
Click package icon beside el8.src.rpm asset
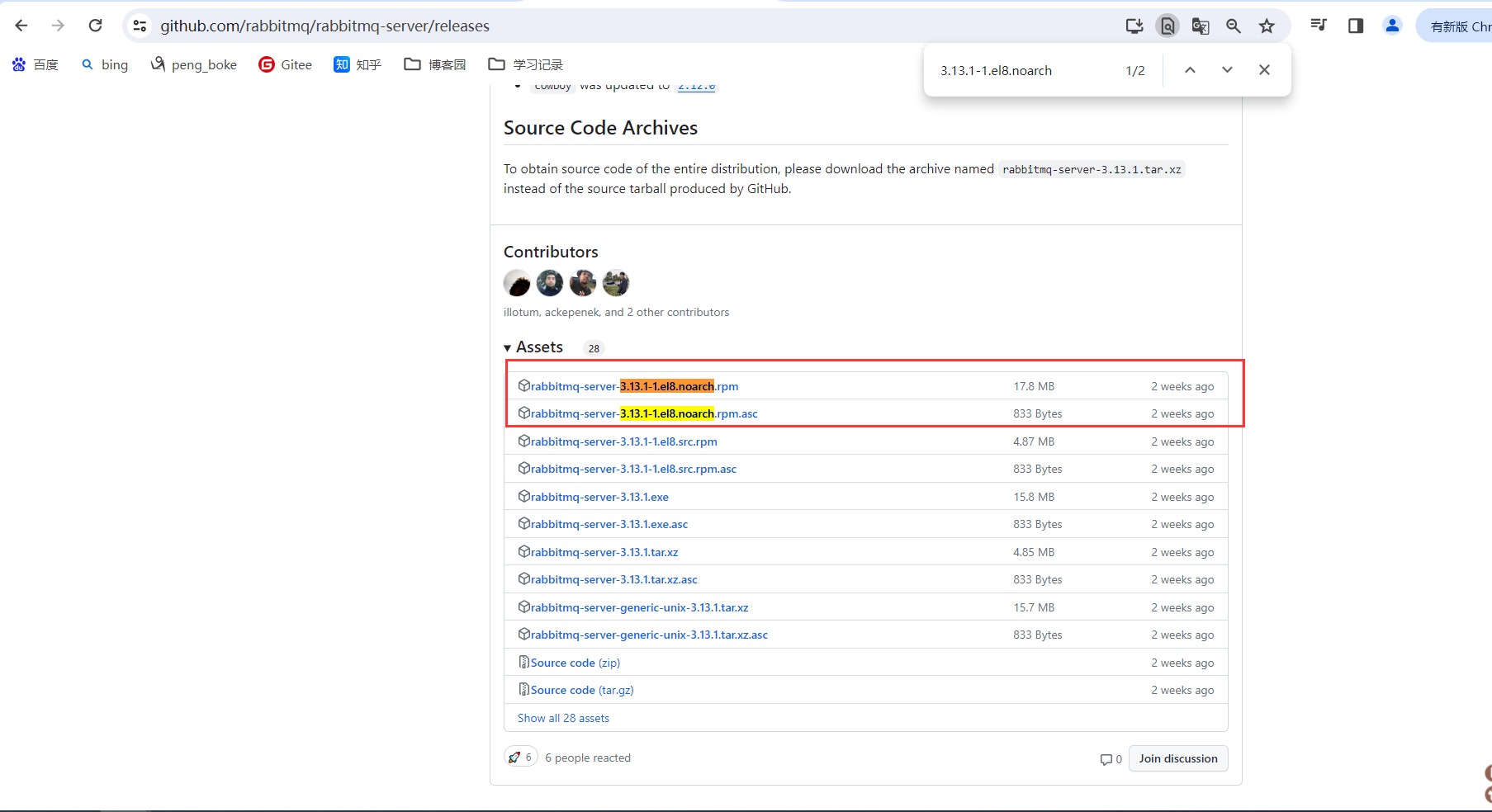[523, 441]
